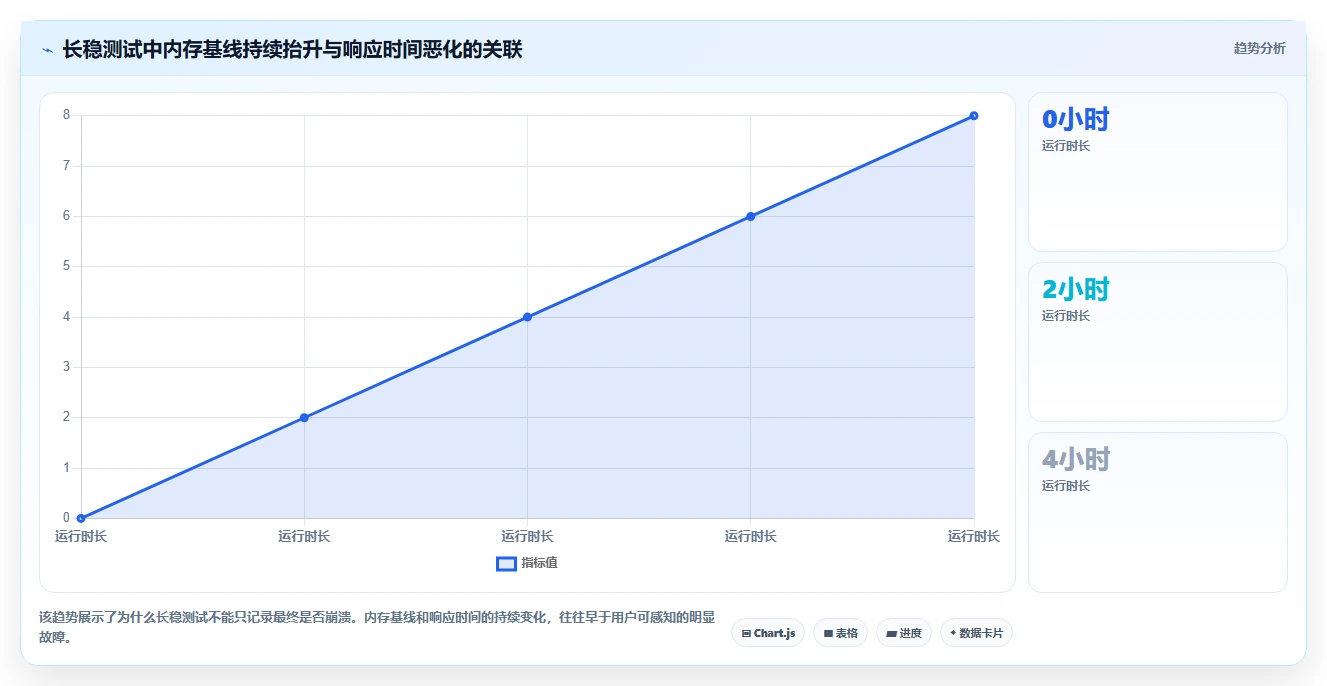This screenshot has width=1327, height=686.
Task: Click the lightning trend icon beside the title
Action: point(47,50)
